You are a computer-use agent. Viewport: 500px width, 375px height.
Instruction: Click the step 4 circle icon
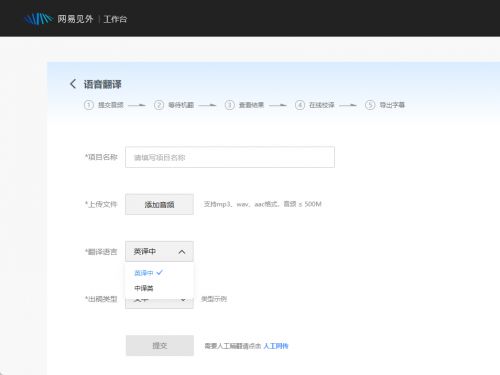pyautogui.click(x=300, y=105)
